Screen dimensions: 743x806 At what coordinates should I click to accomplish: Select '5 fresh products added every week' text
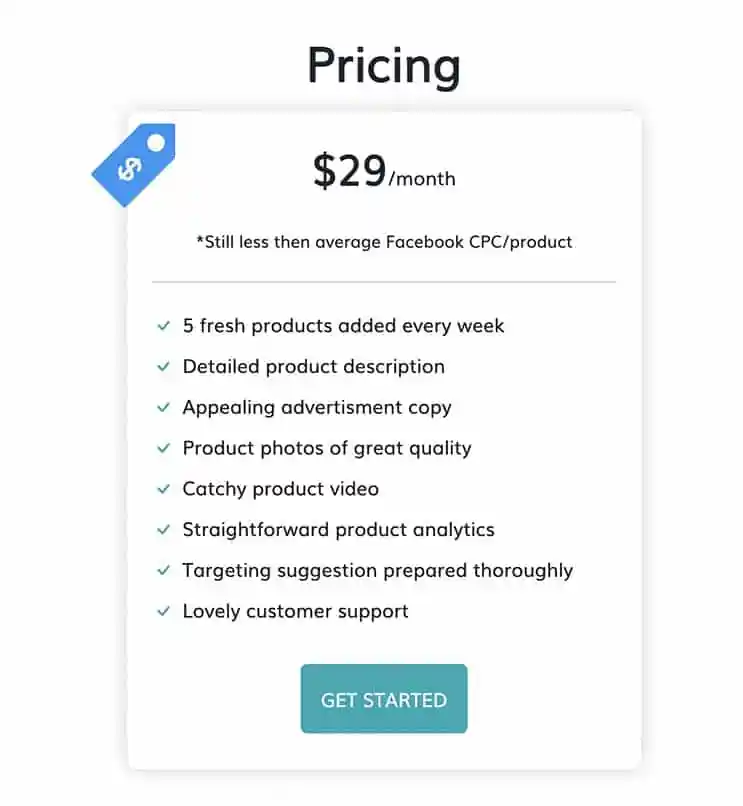point(343,326)
